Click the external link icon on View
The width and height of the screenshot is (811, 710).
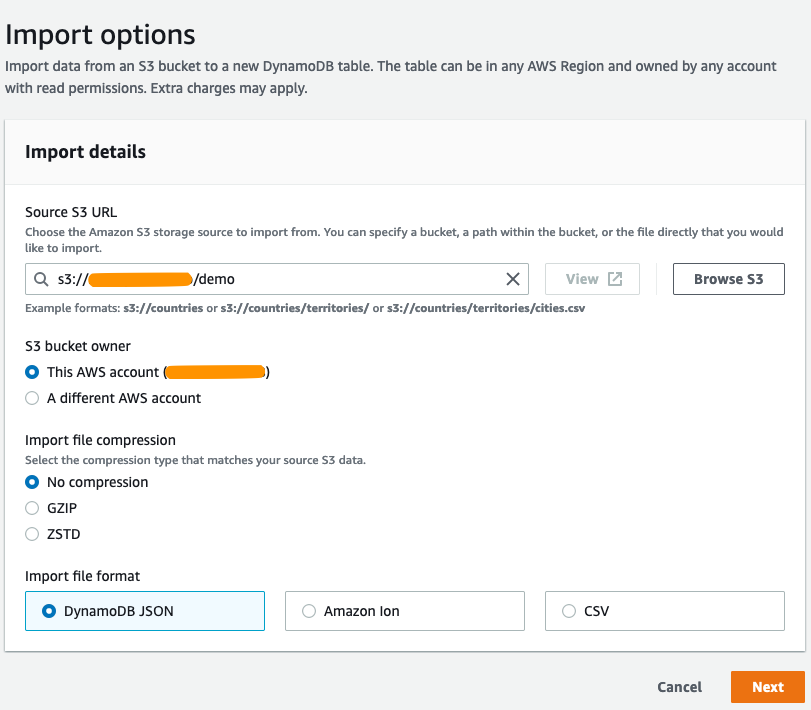pyautogui.click(x=616, y=279)
